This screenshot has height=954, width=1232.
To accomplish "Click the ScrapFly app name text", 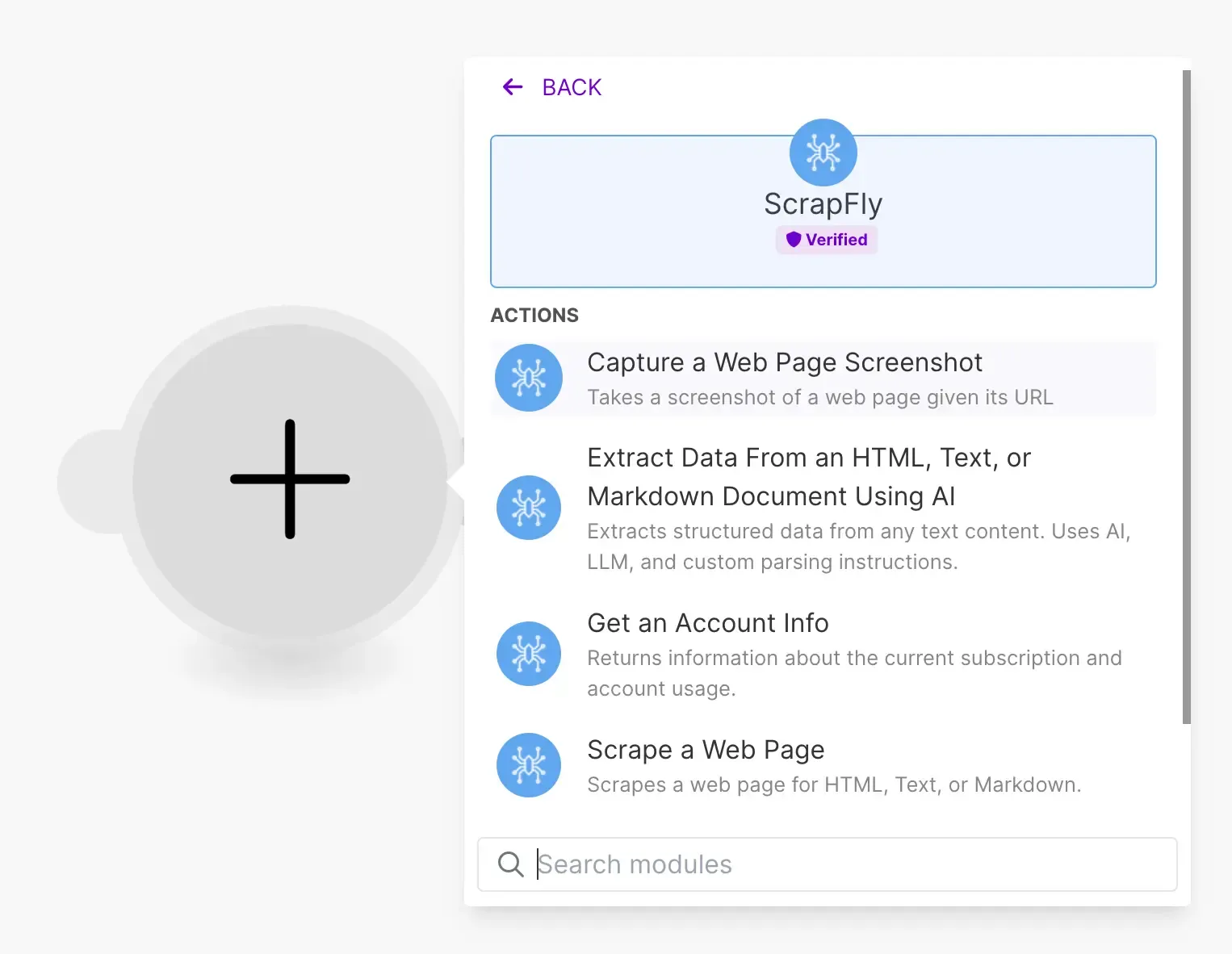I will (x=823, y=203).
